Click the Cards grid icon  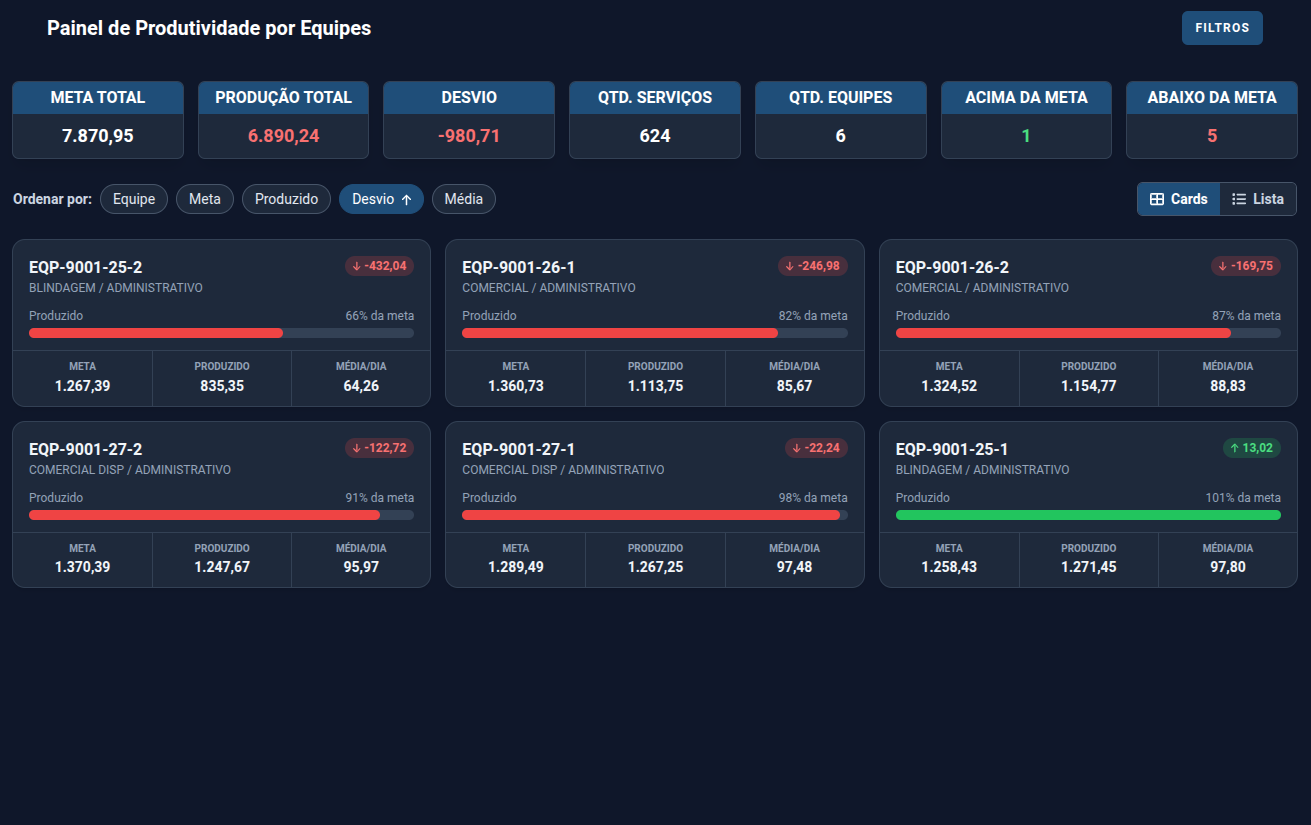[1157, 199]
